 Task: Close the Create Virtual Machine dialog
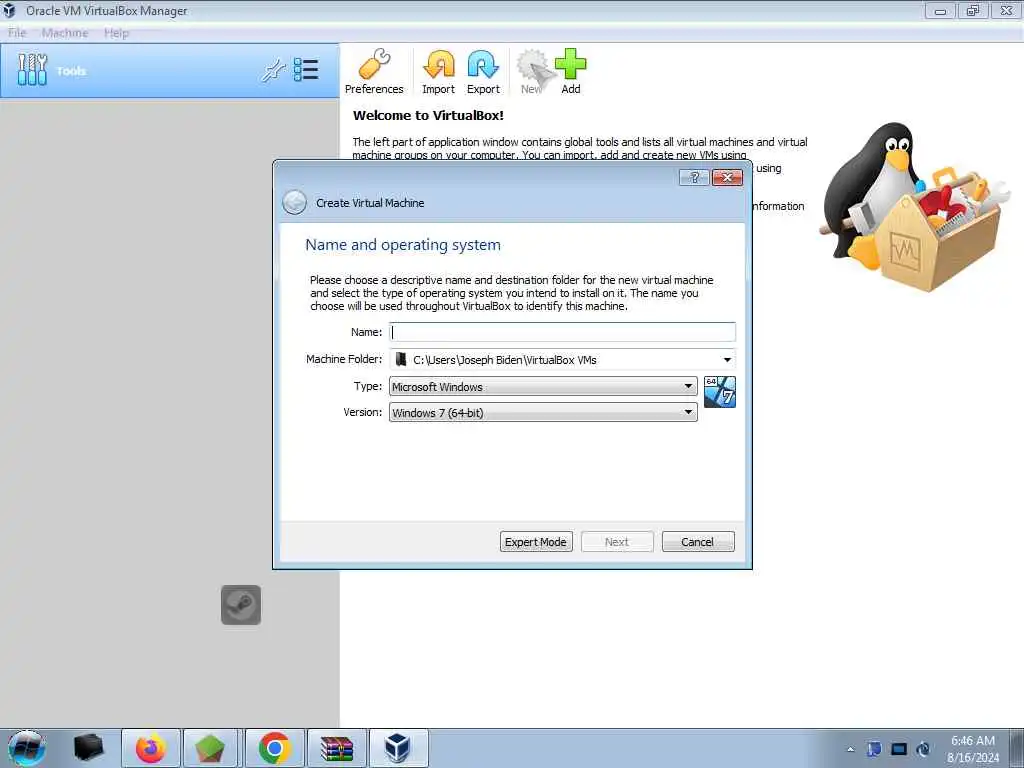tap(727, 178)
